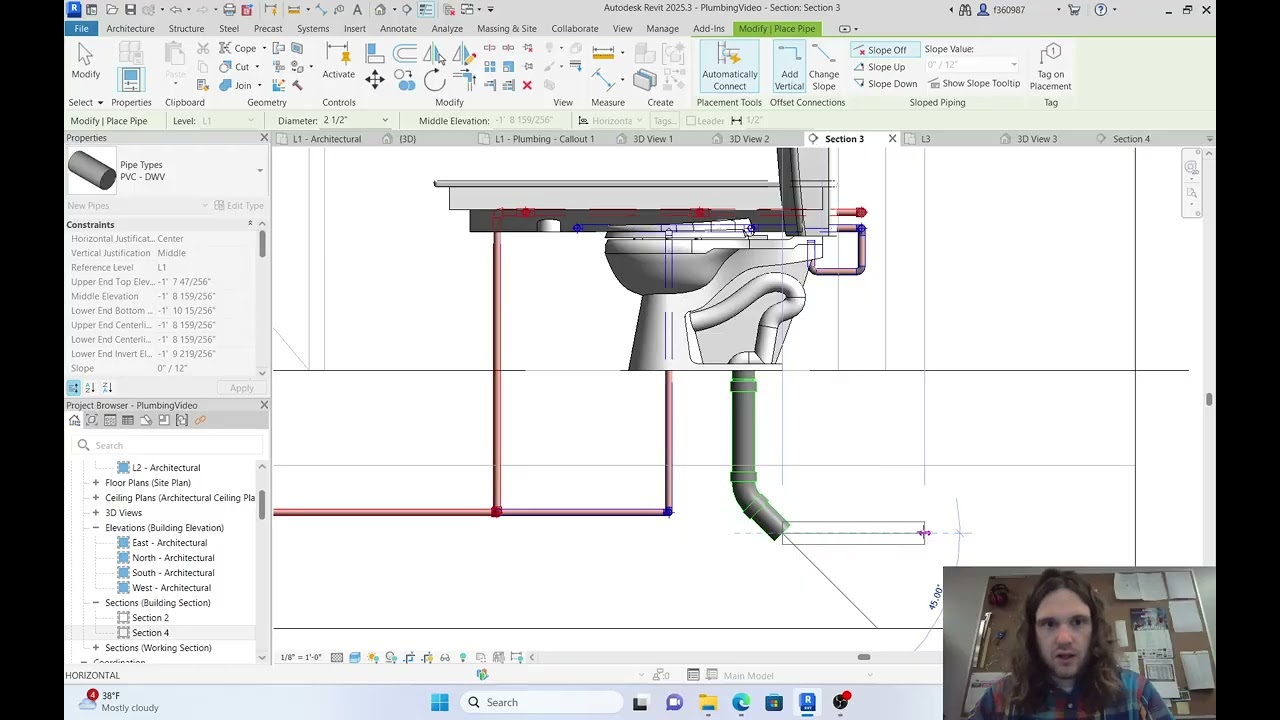This screenshot has width=1280, height=720.
Task: Collapse the Constraints section
Action: tap(250, 224)
